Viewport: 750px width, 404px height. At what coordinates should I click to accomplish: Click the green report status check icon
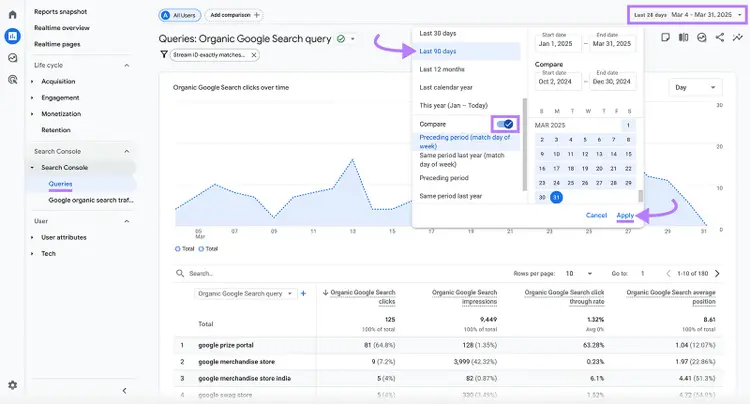(x=341, y=39)
